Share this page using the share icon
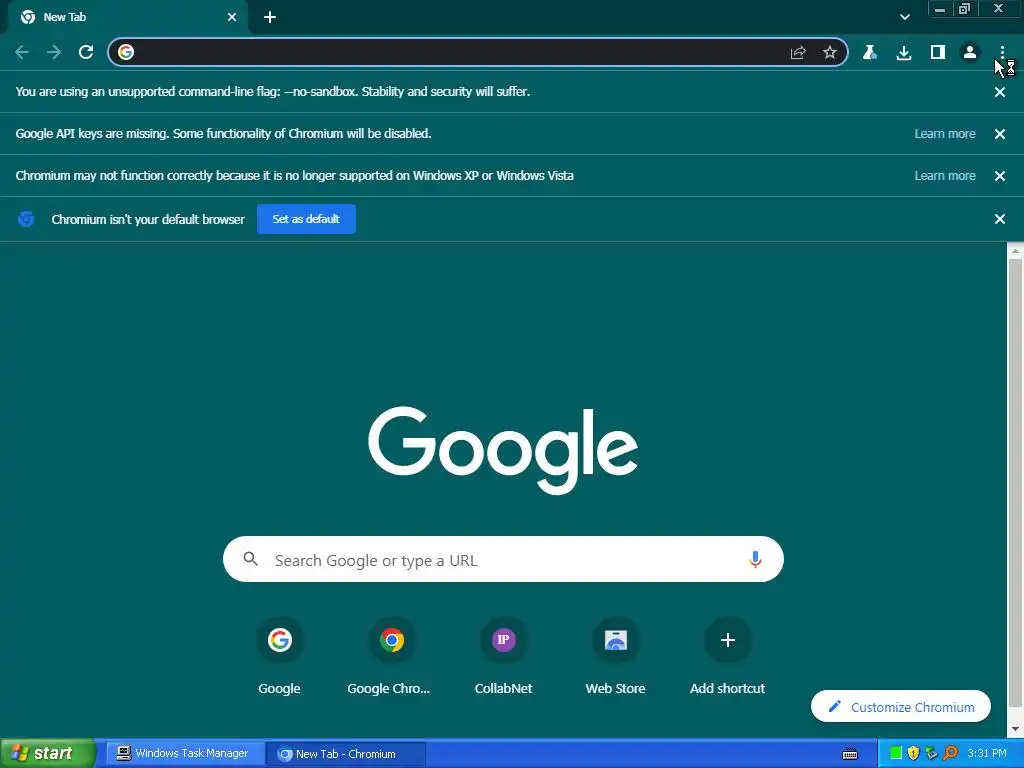Screen dimensions: 1024x768 click(798, 52)
